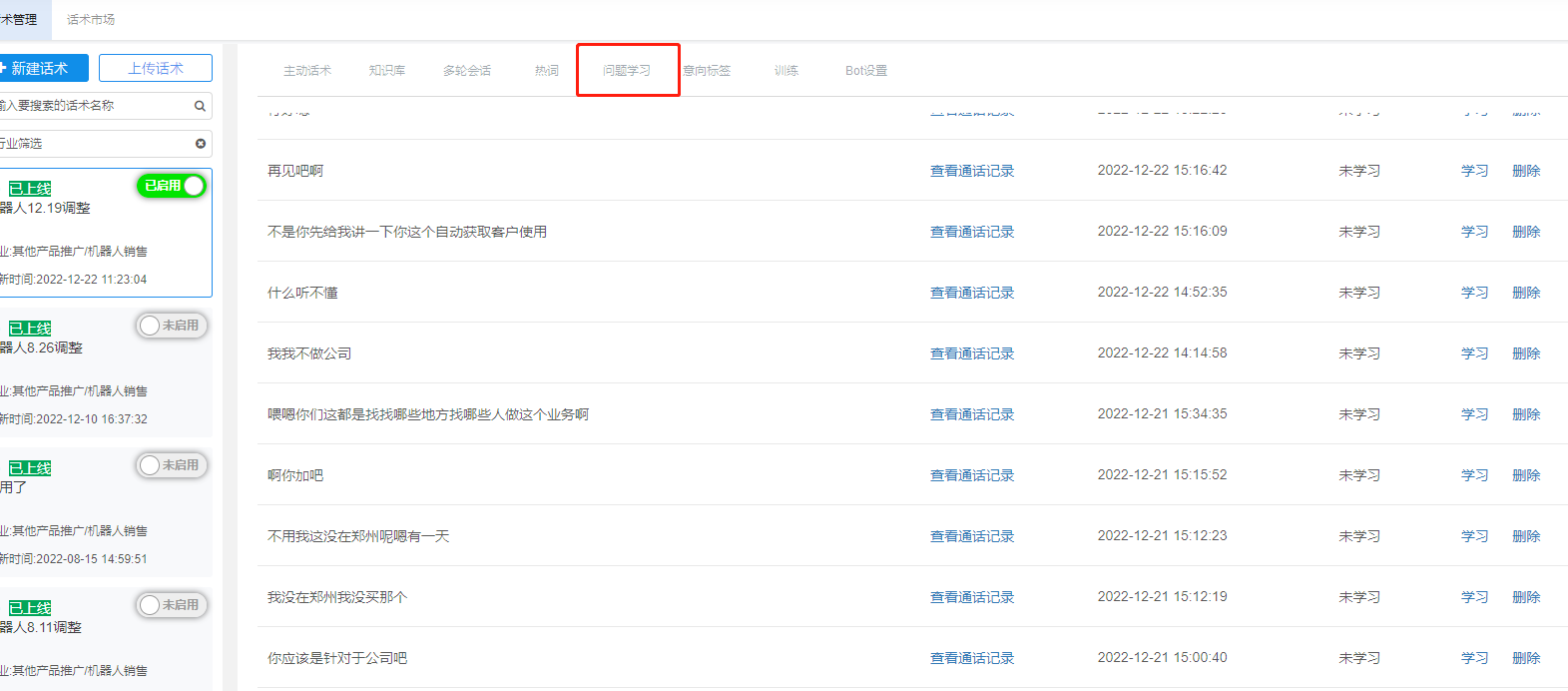Click 学习 for 再见吧啊 row
Image resolution: width=1568 pixels, height=691 pixels.
point(1474,171)
